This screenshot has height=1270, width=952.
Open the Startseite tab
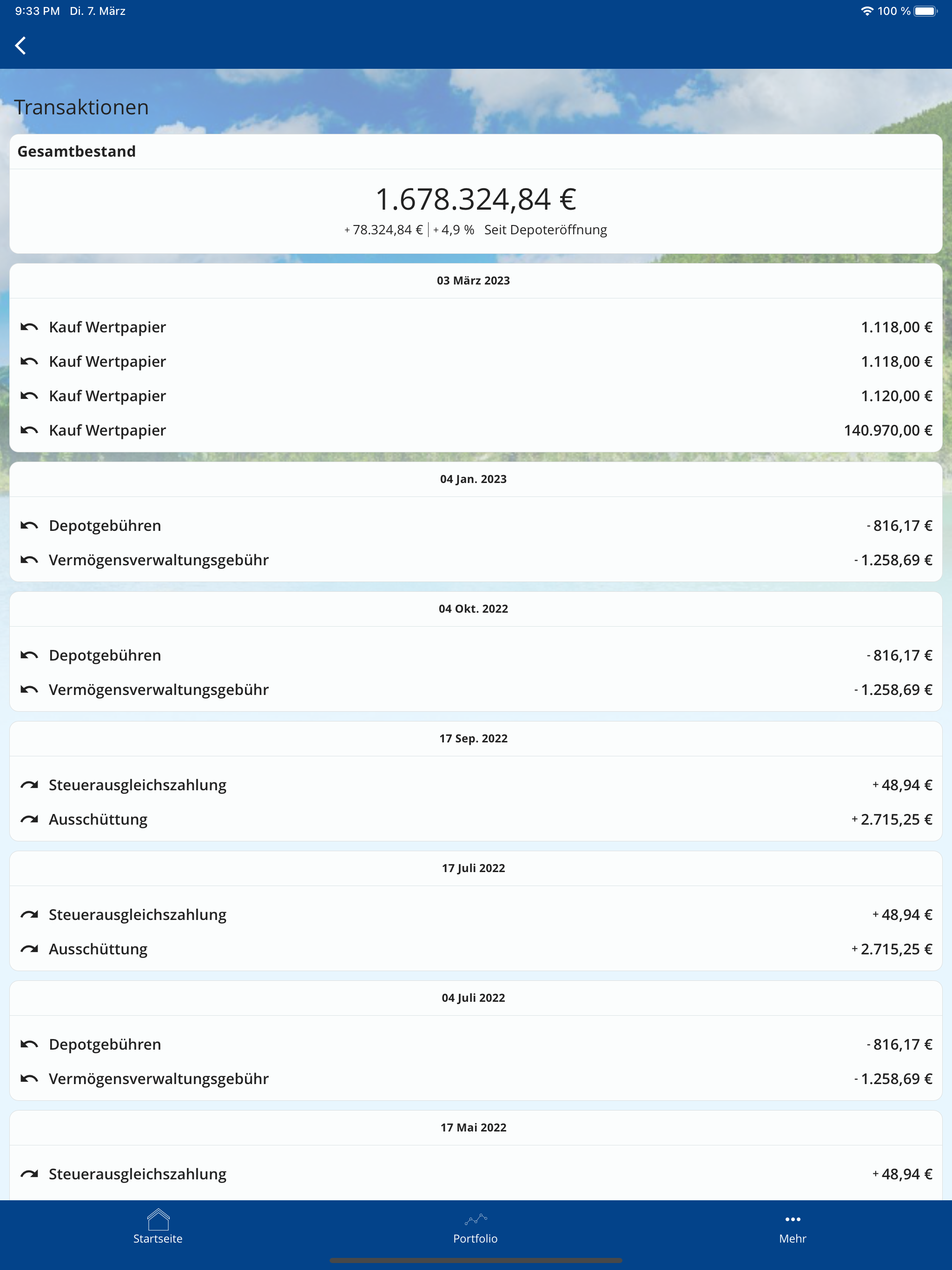pyautogui.click(x=158, y=1227)
